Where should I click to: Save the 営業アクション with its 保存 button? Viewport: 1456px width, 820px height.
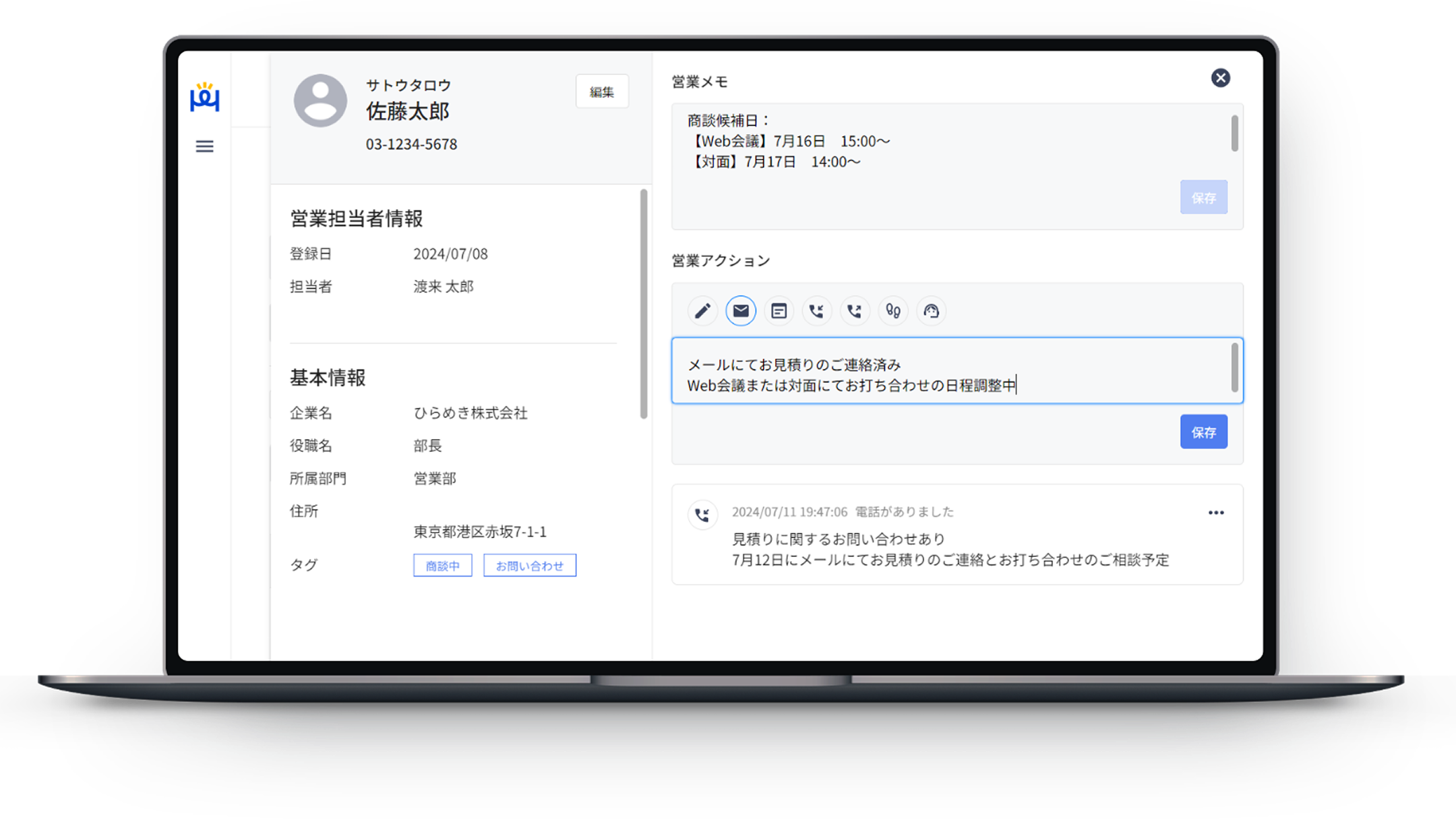click(1204, 432)
